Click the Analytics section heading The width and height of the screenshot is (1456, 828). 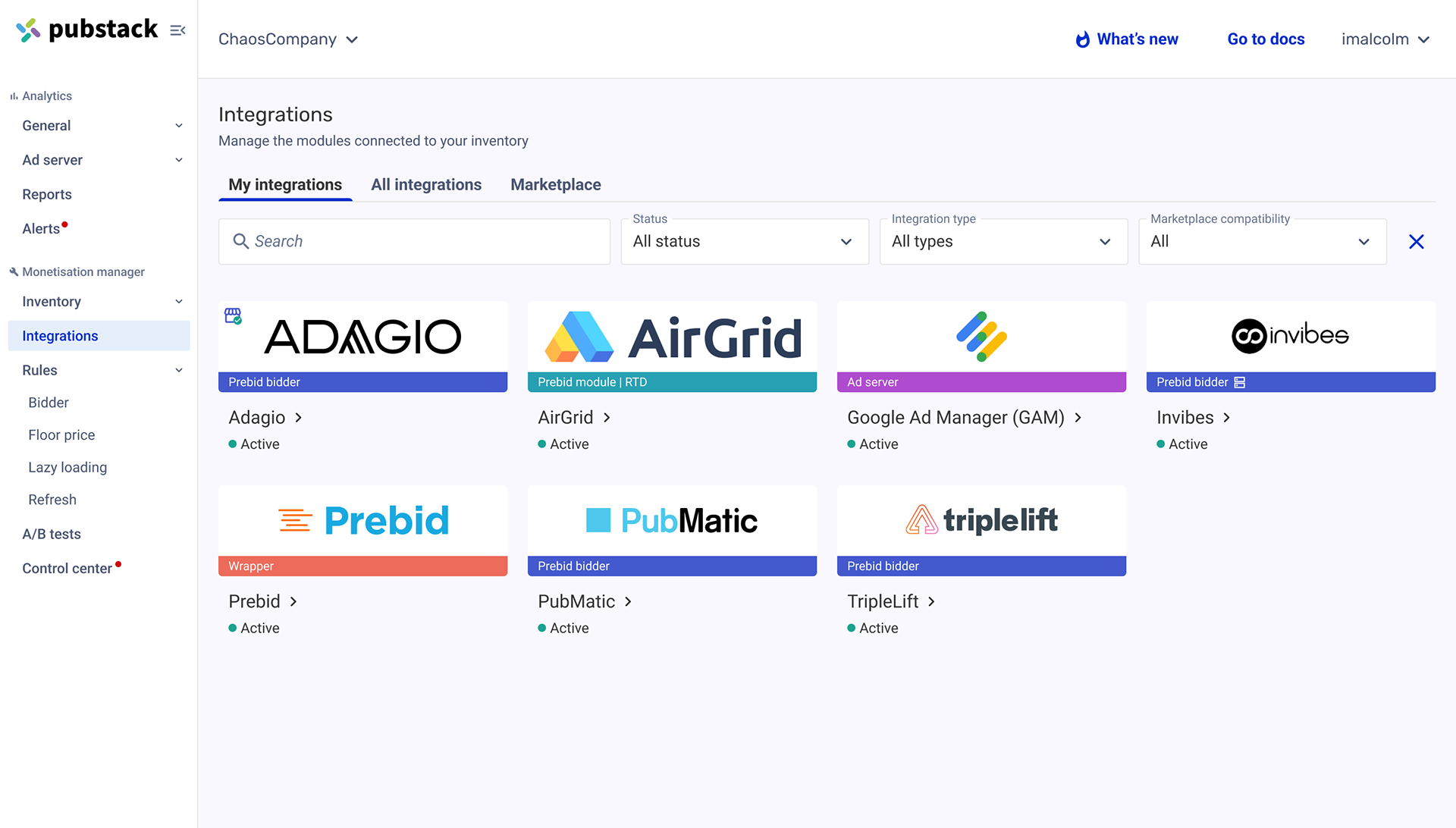pyautogui.click(x=41, y=96)
